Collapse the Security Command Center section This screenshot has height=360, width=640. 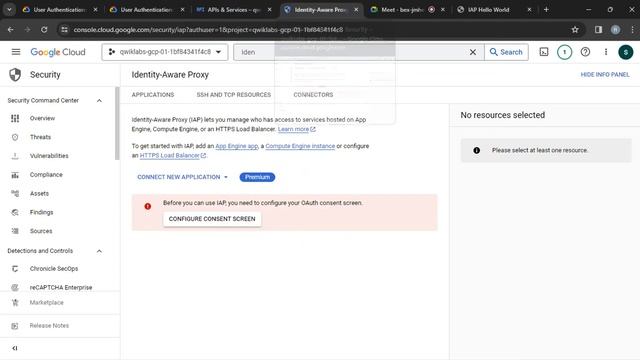coord(99,100)
